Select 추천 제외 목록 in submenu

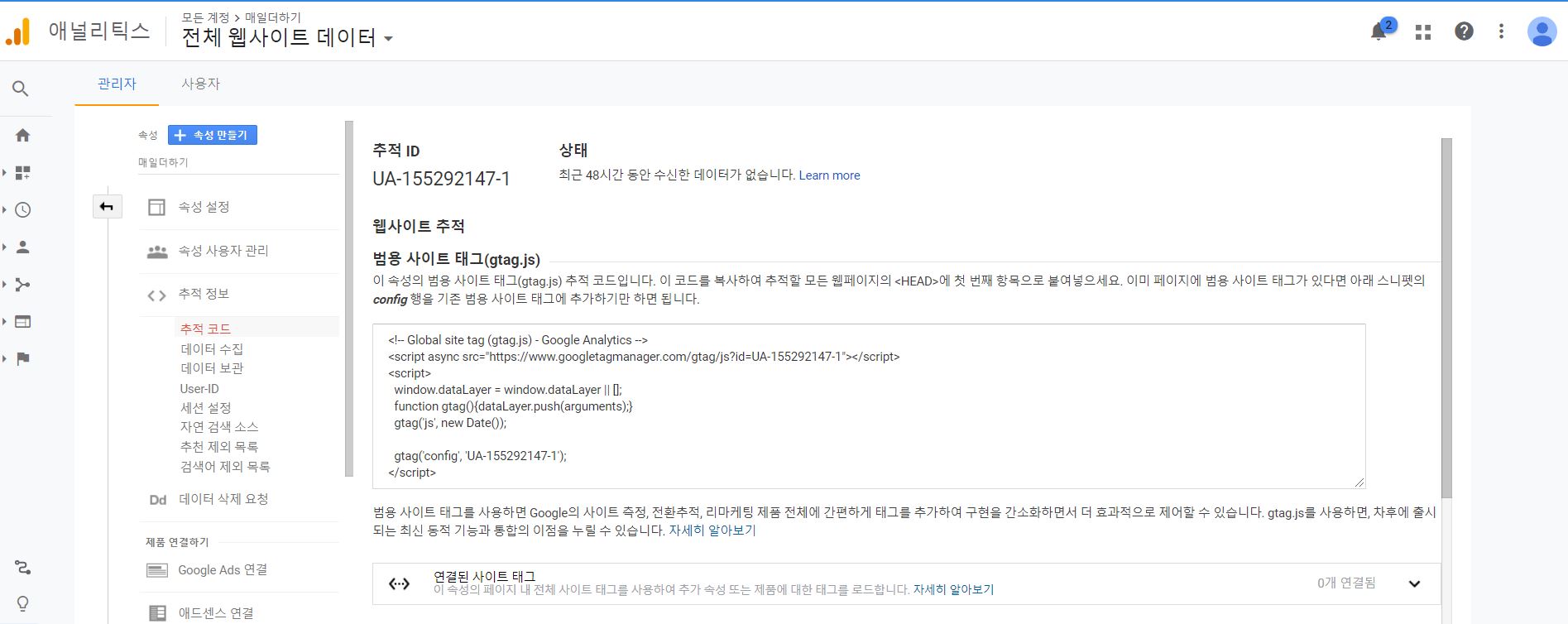coord(219,447)
